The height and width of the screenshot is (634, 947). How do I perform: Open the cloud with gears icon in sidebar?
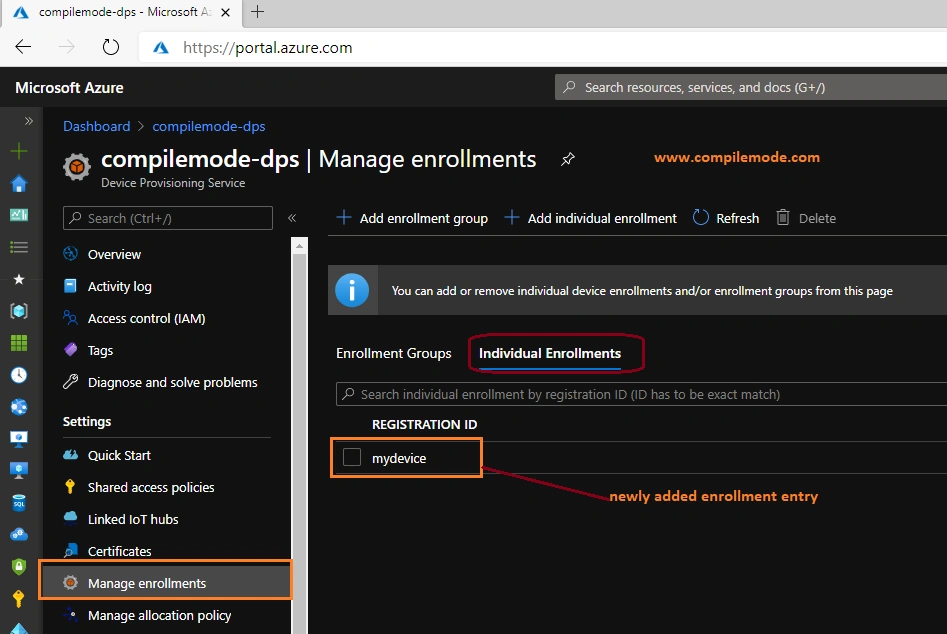click(19, 534)
